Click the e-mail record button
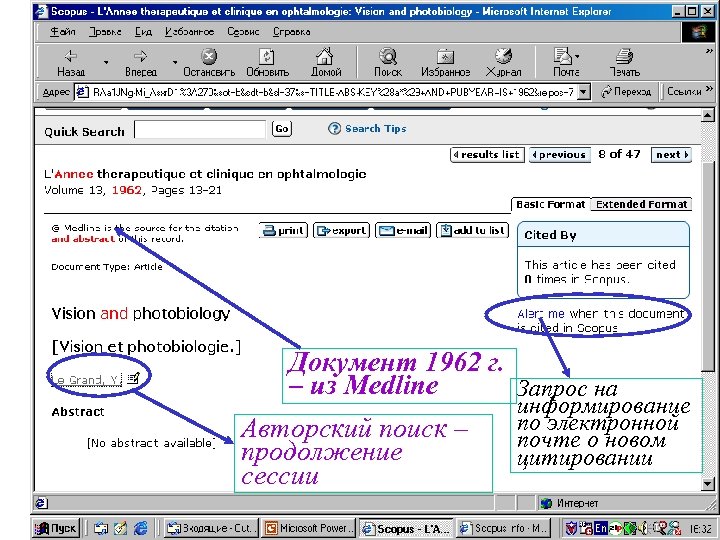720x540 pixels. coord(403,231)
